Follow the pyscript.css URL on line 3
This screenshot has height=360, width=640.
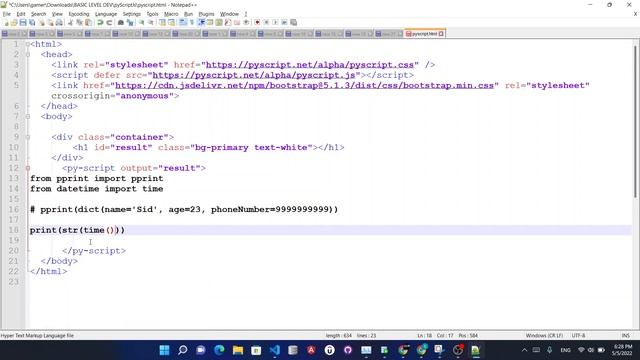click(309, 65)
